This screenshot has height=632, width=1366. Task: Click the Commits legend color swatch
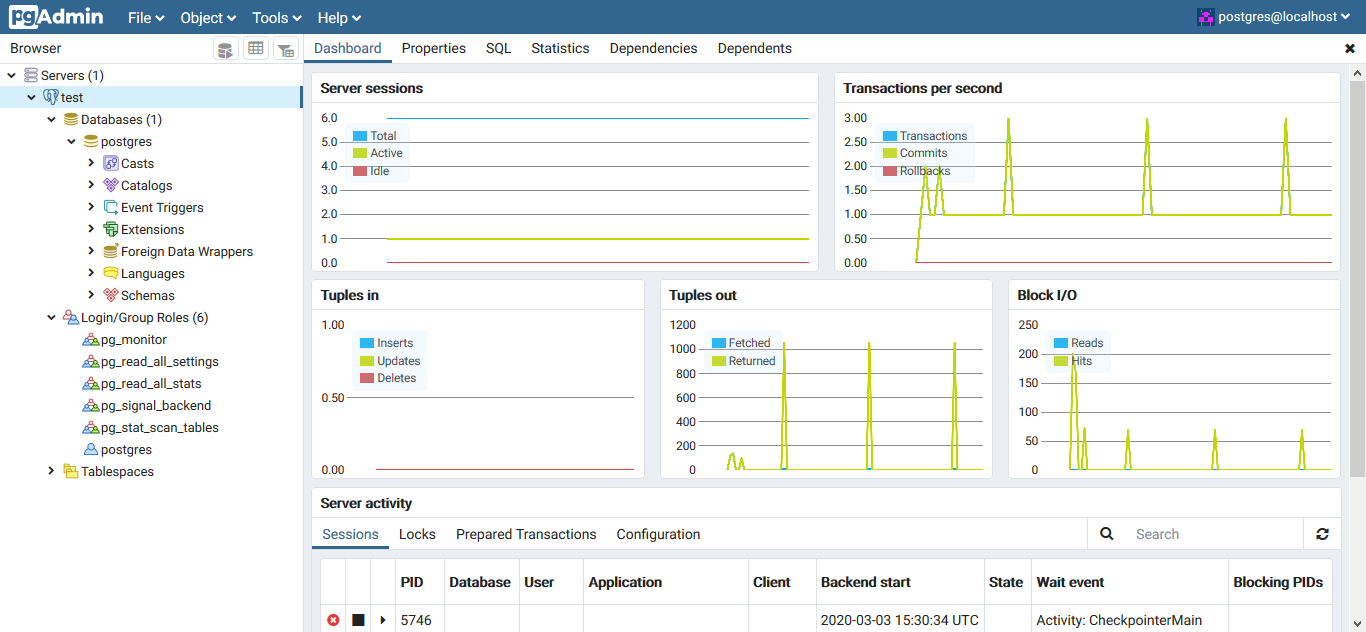click(889, 153)
